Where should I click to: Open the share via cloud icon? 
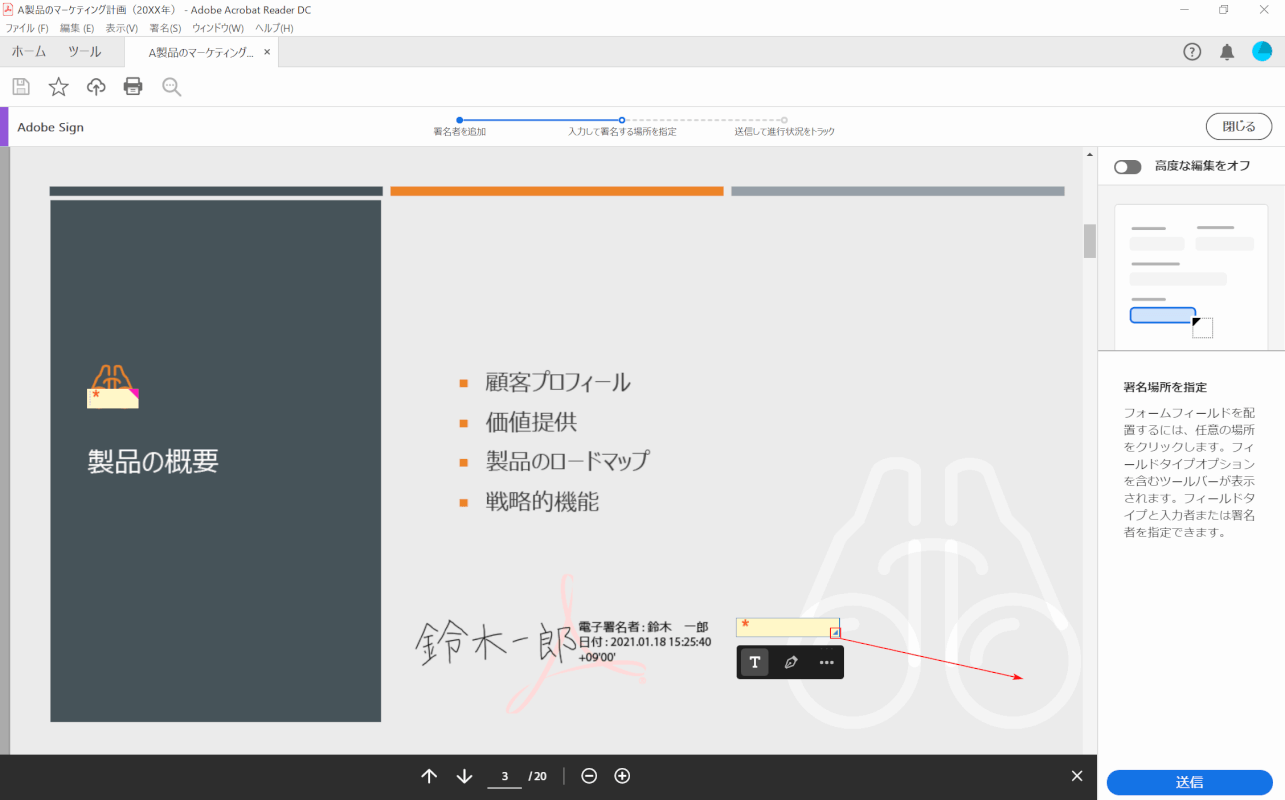95,86
